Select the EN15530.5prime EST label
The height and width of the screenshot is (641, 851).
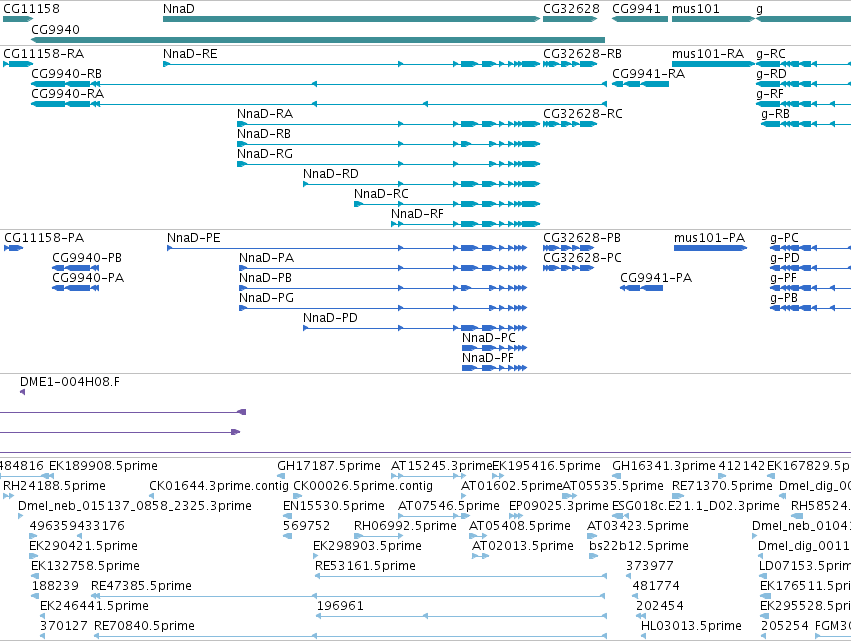tap(334, 506)
